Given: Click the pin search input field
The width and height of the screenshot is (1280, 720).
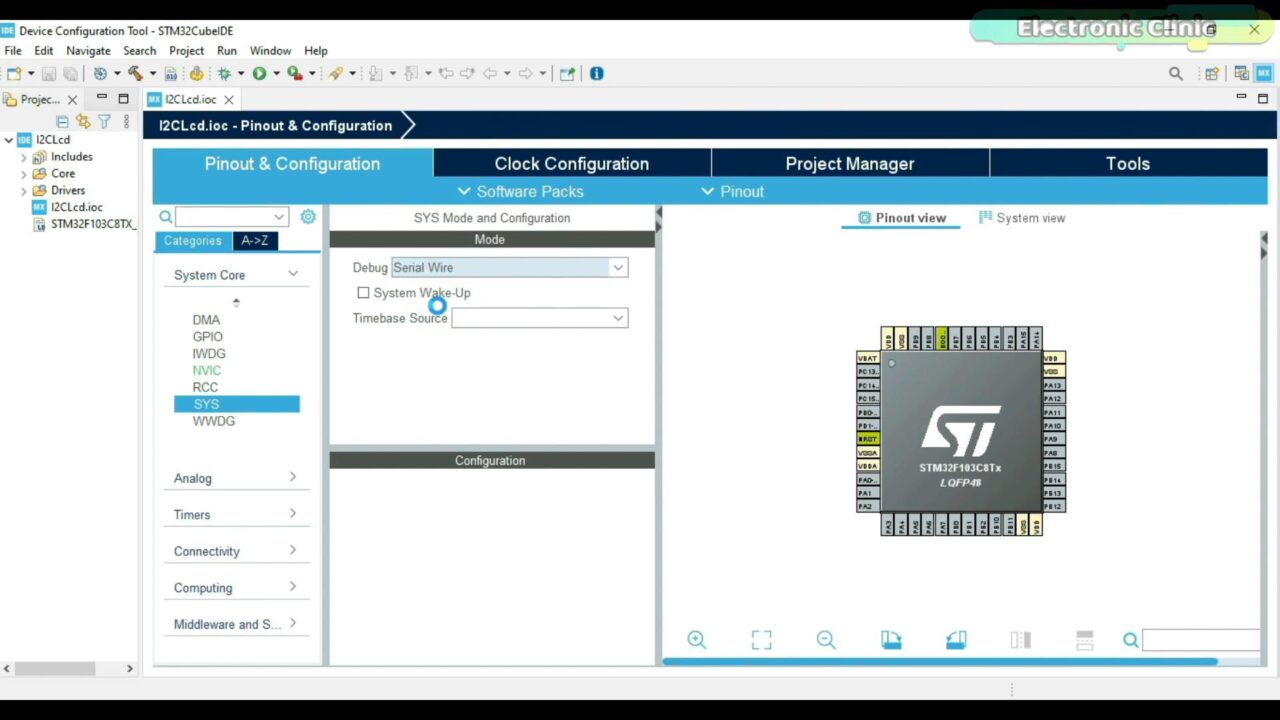Looking at the screenshot, I should [1201, 640].
